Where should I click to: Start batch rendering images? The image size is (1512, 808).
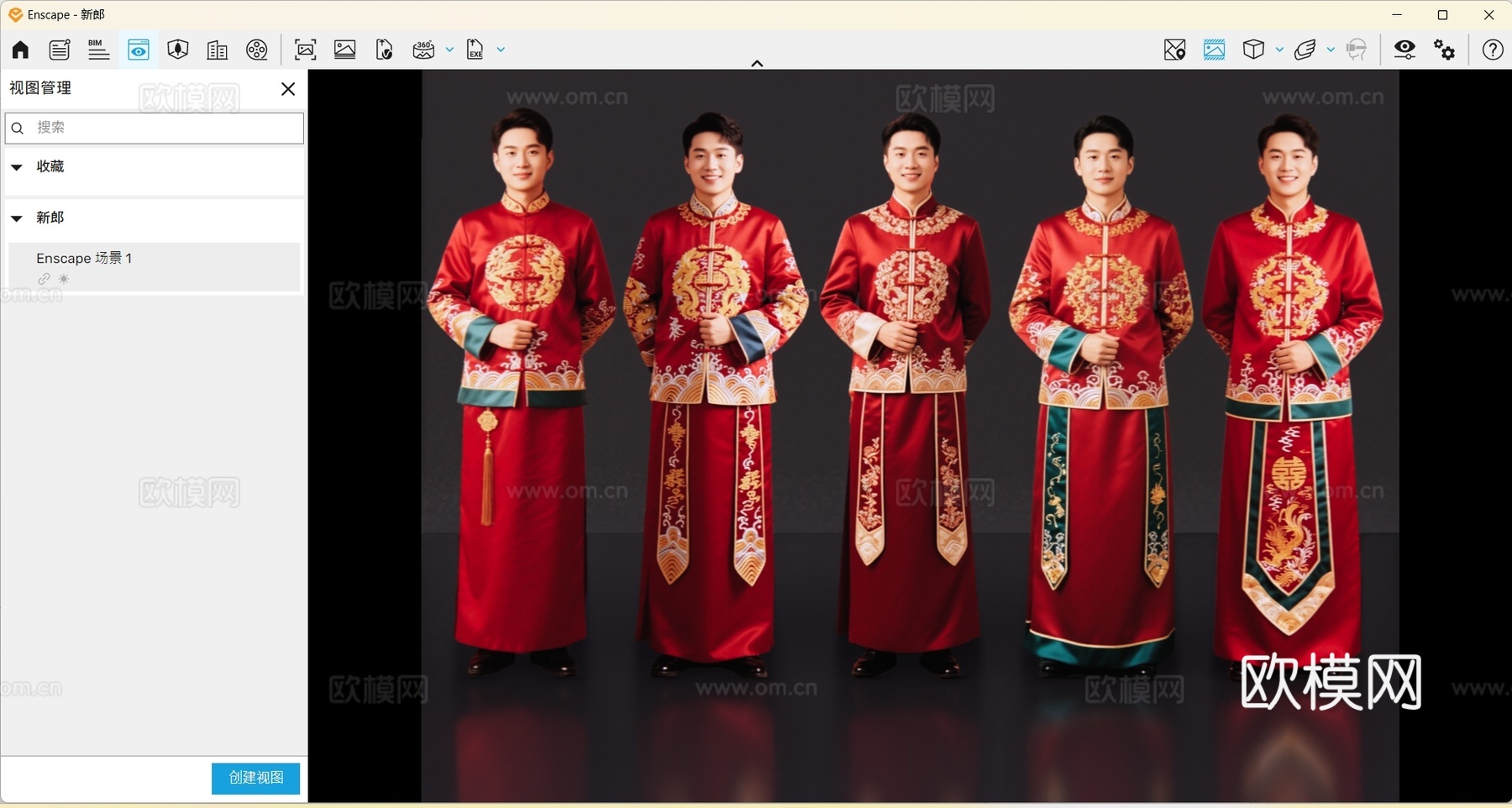point(345,50)
